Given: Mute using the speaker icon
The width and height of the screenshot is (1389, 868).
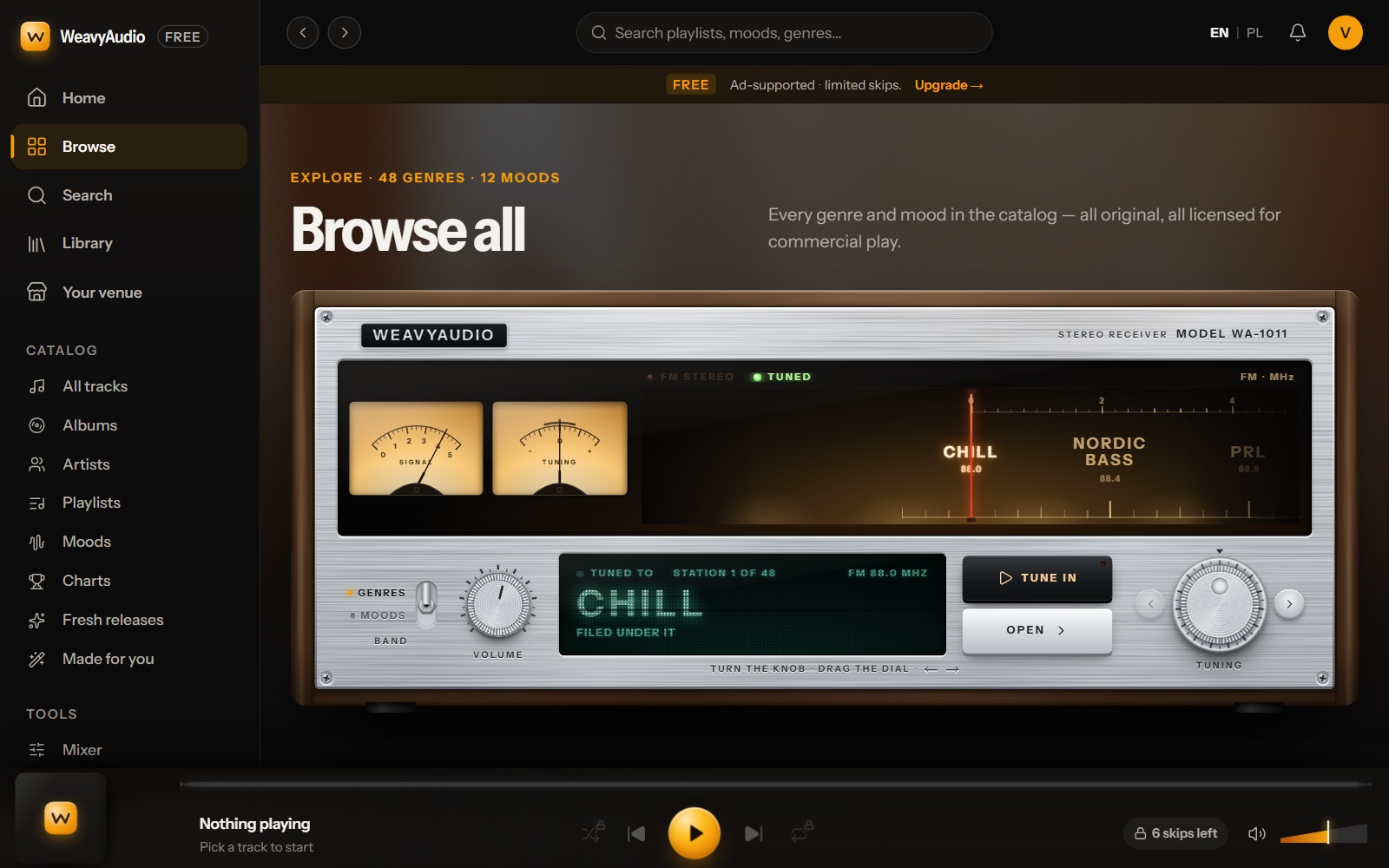Looking at the screenshot, I should pyautogui.click(x=1256, y=833).
